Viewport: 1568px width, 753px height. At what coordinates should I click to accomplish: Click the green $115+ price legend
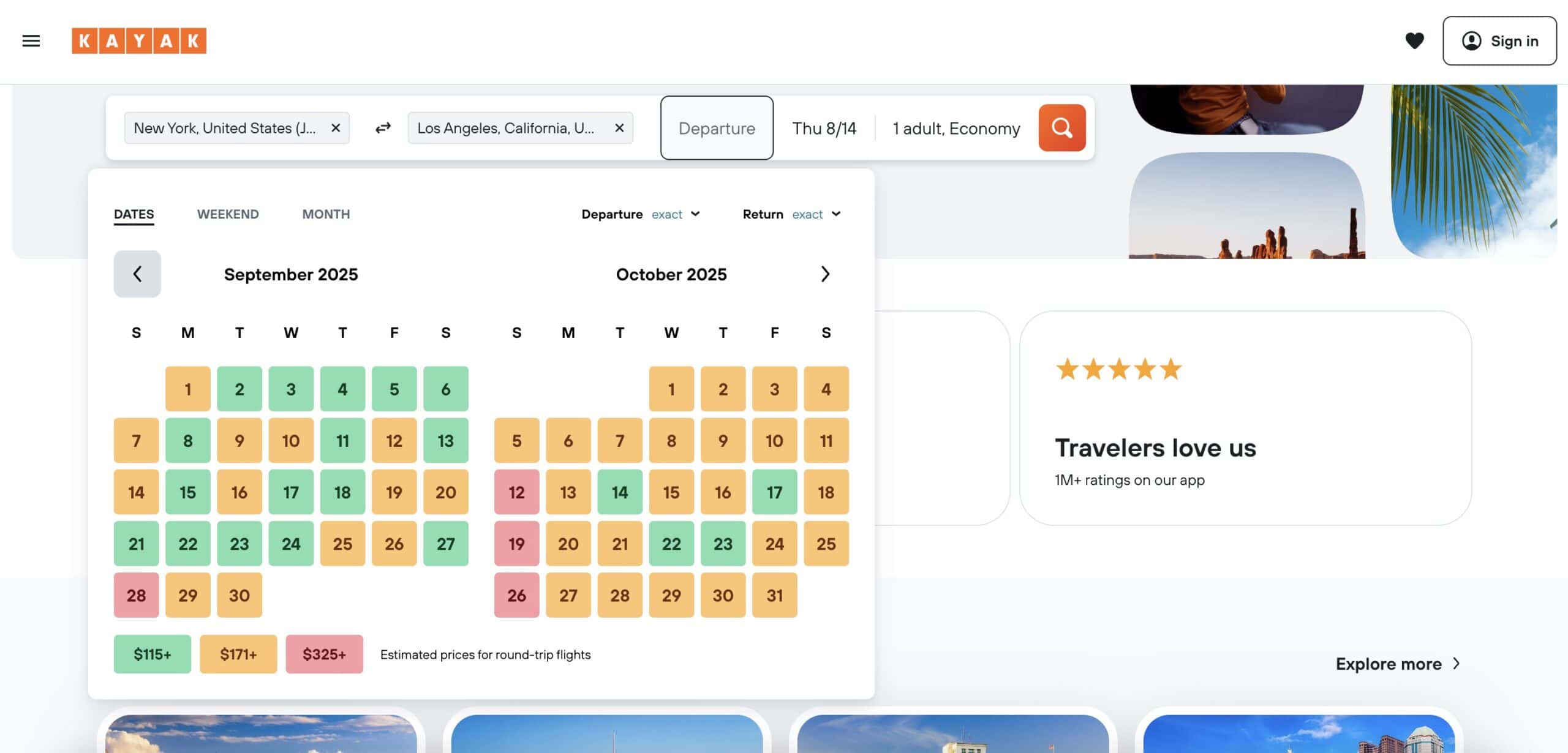[x=153, y=654]
